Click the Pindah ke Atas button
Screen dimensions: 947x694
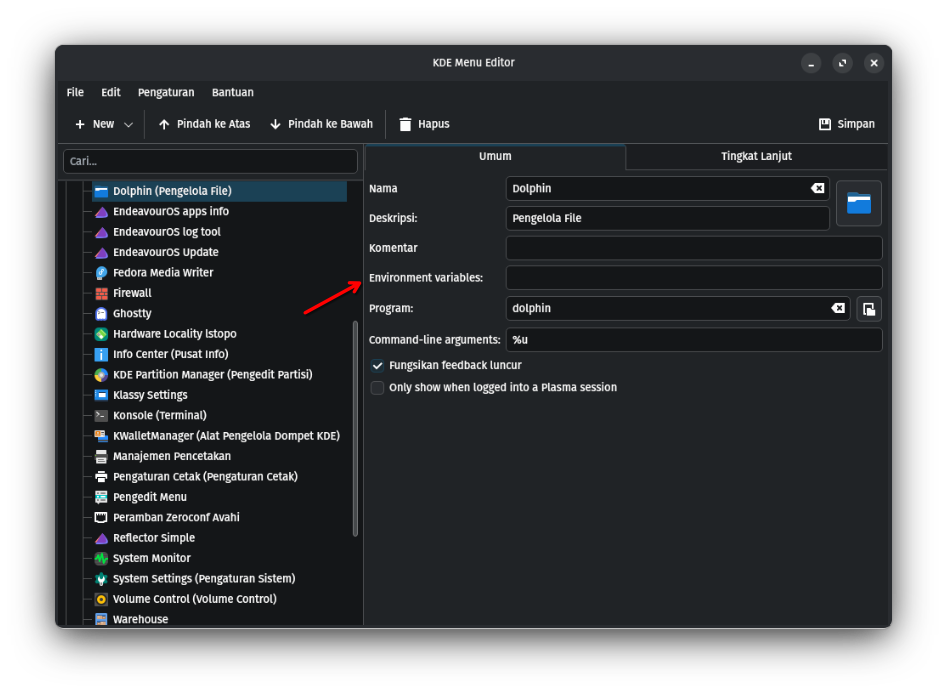204,124
